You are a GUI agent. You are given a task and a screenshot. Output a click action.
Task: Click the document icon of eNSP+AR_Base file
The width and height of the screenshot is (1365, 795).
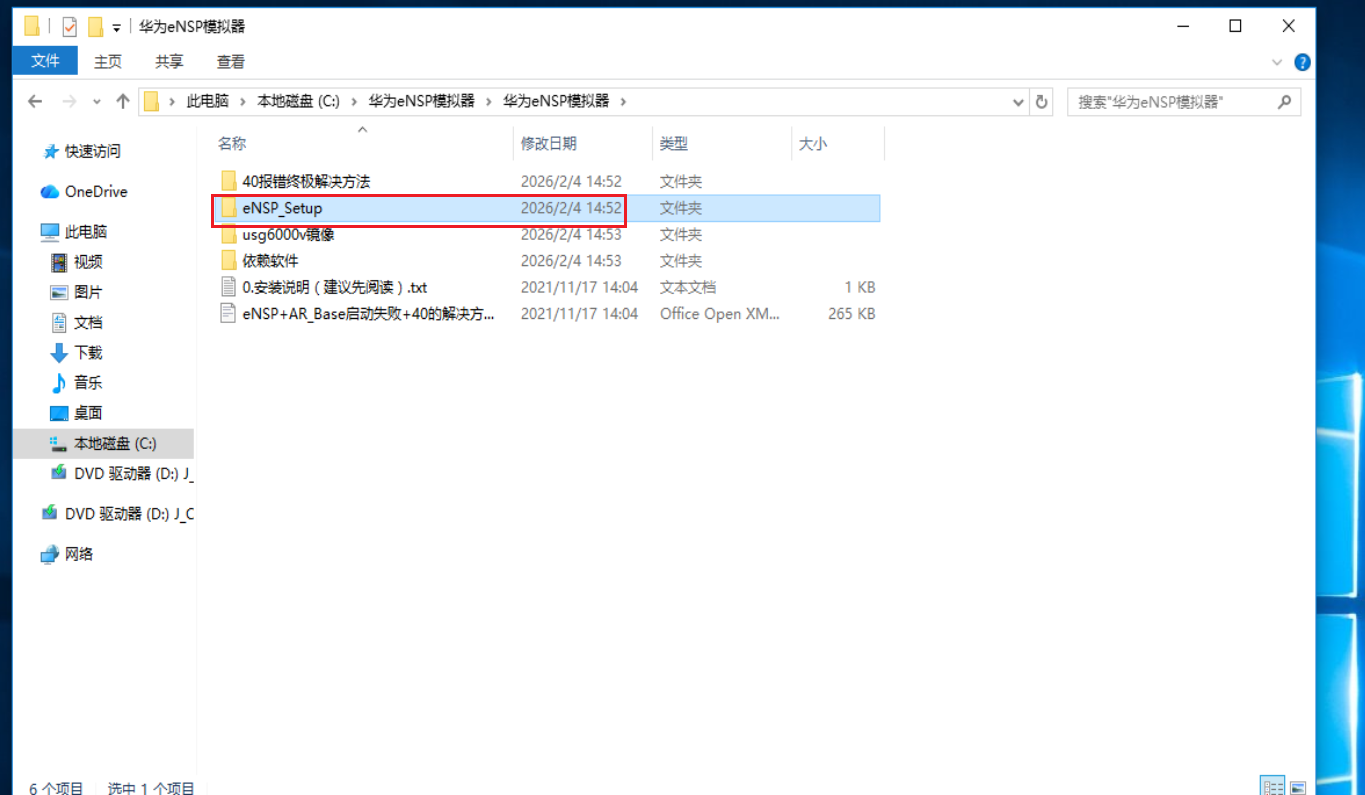229,313
